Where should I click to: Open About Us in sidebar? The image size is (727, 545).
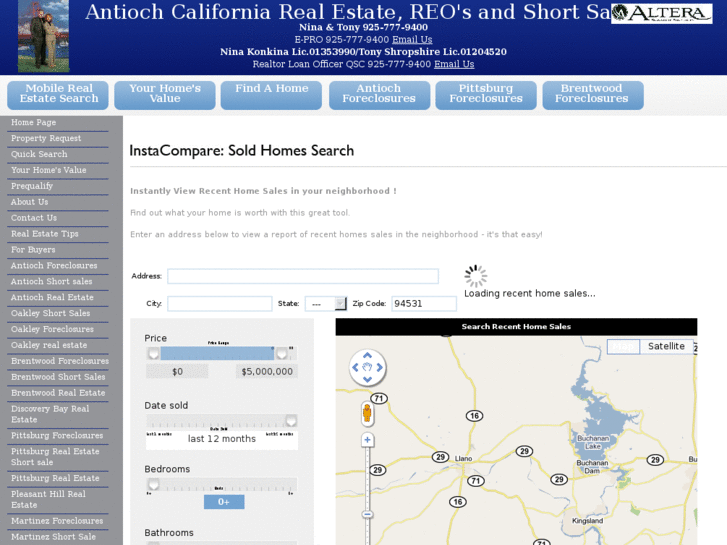(x=29, y=202)
